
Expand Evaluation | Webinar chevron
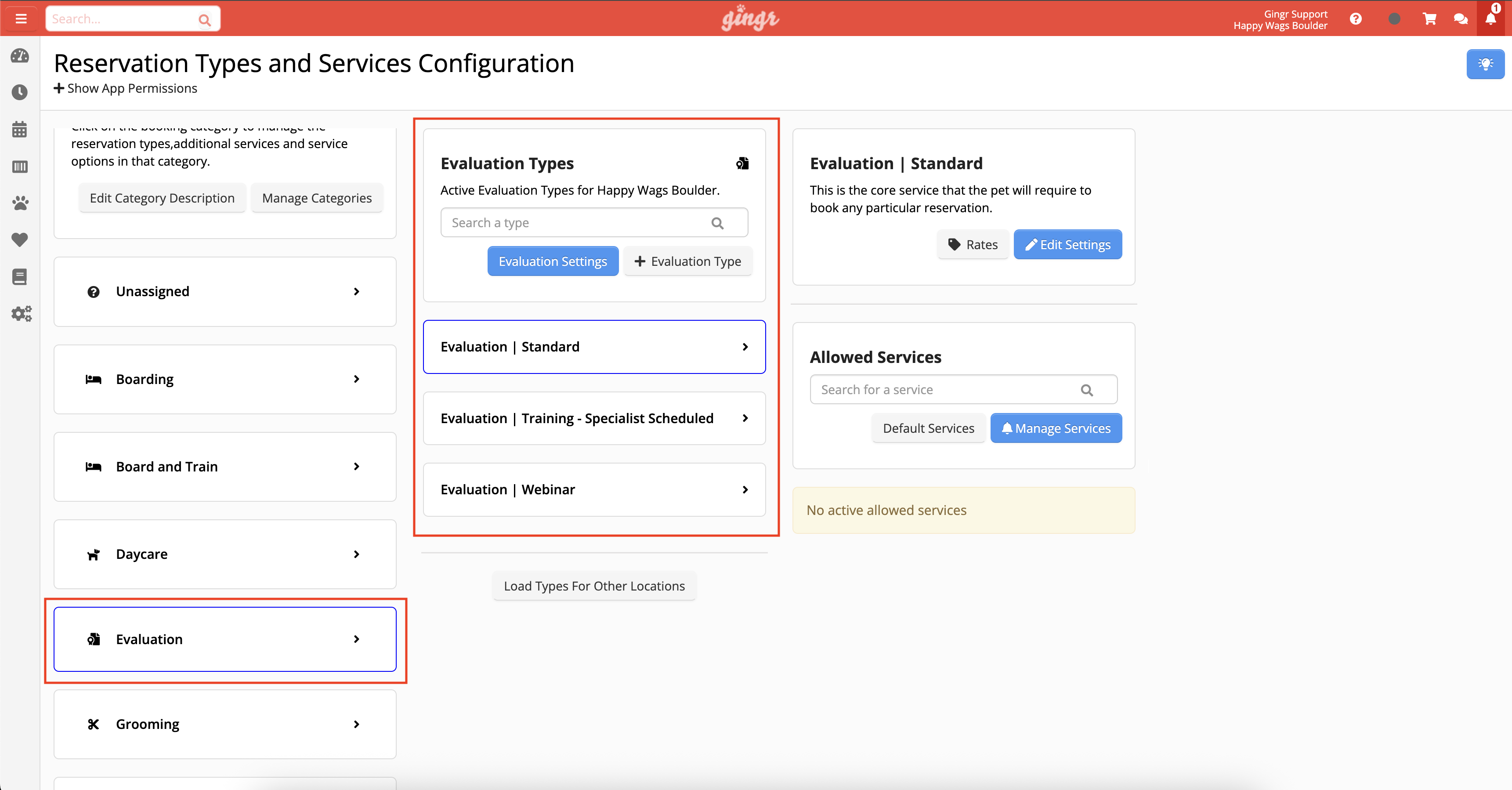[745, 489]
